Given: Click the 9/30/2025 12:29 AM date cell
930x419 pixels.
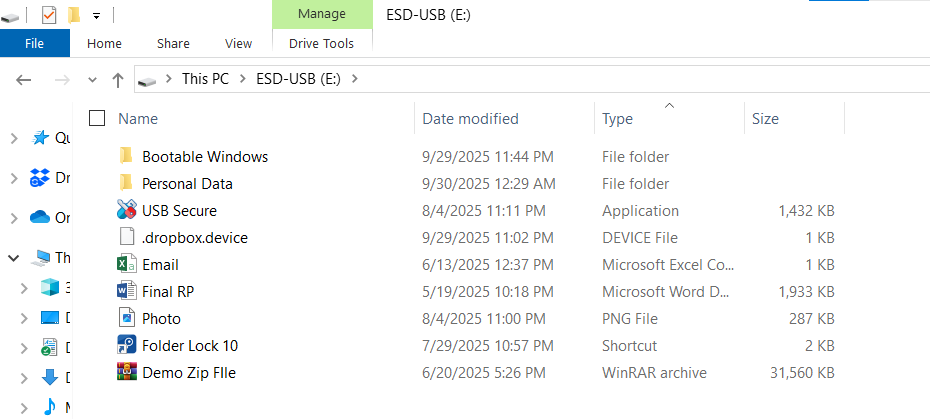Looking at the screenshot, I should tap(489, 184).
